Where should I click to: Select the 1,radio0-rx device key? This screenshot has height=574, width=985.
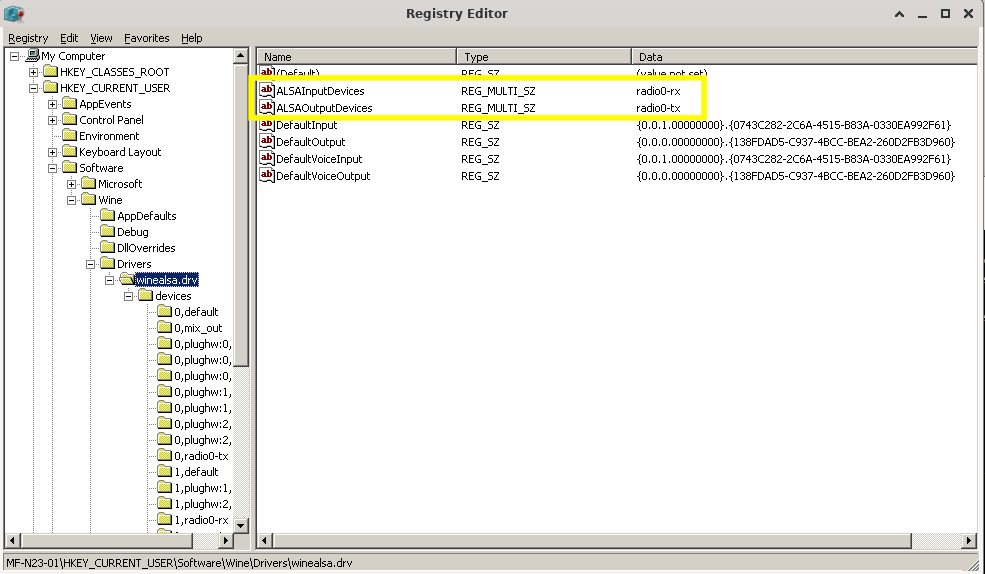pyautogui.click(x=201, y=520)
